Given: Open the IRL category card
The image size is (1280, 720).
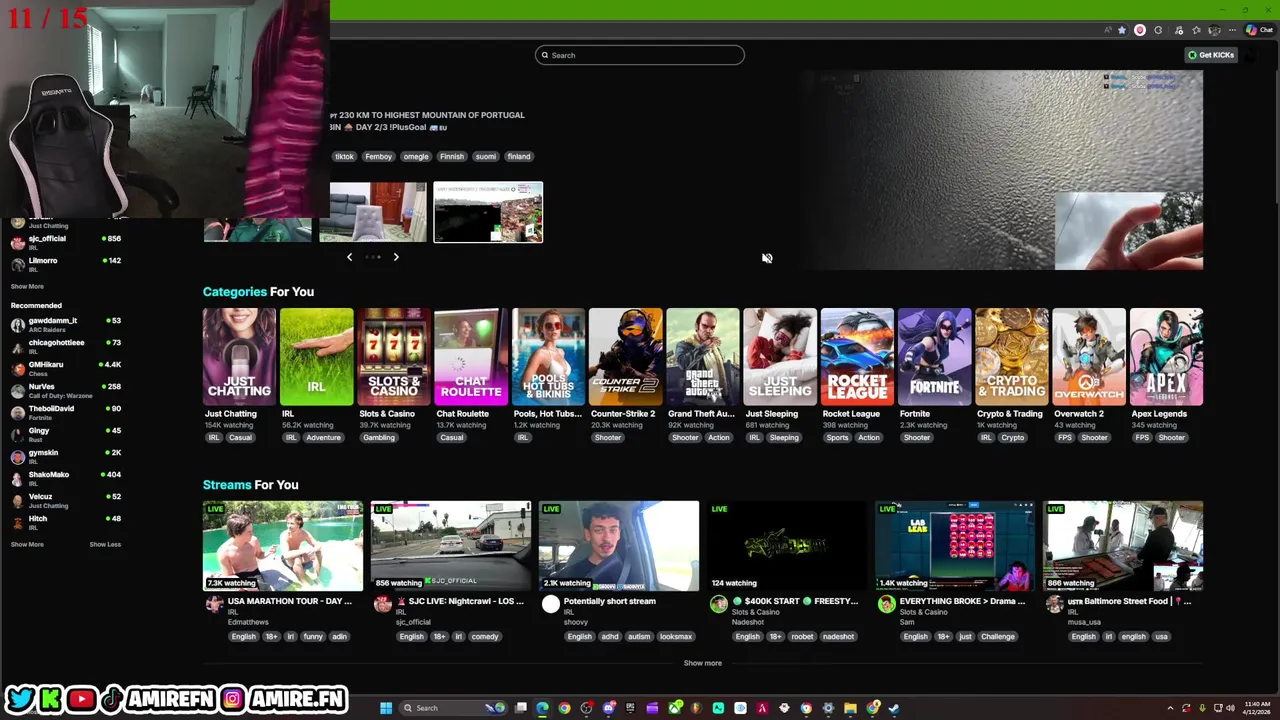Looking at the screenshot, I should (316, 357).
